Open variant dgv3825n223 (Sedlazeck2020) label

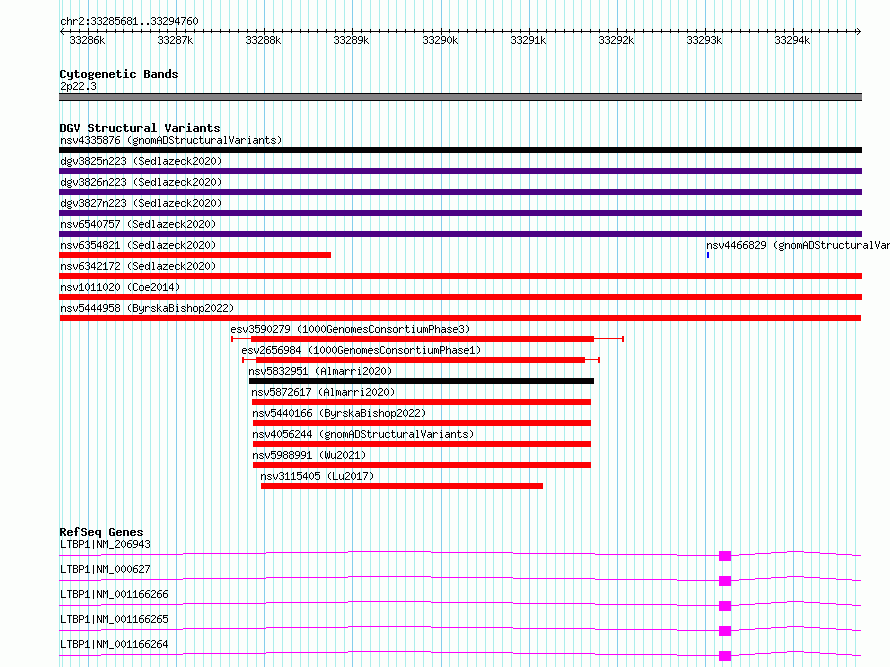[x=141, y=161]
